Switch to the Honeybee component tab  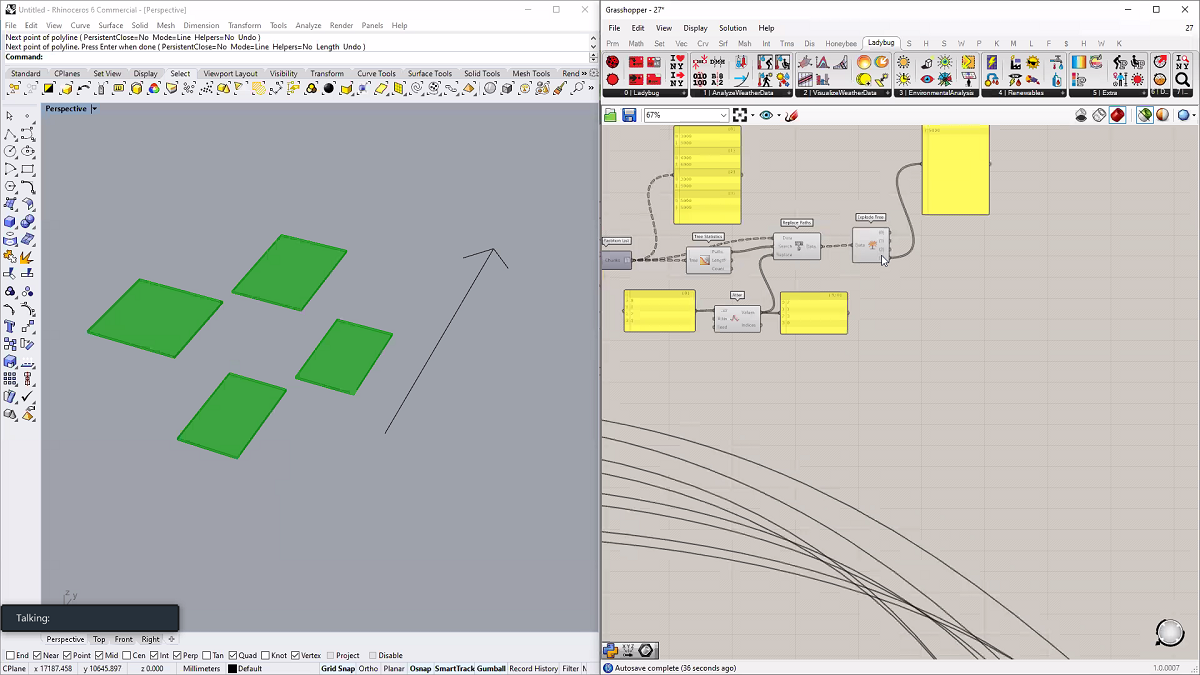[x=840, y=44]
